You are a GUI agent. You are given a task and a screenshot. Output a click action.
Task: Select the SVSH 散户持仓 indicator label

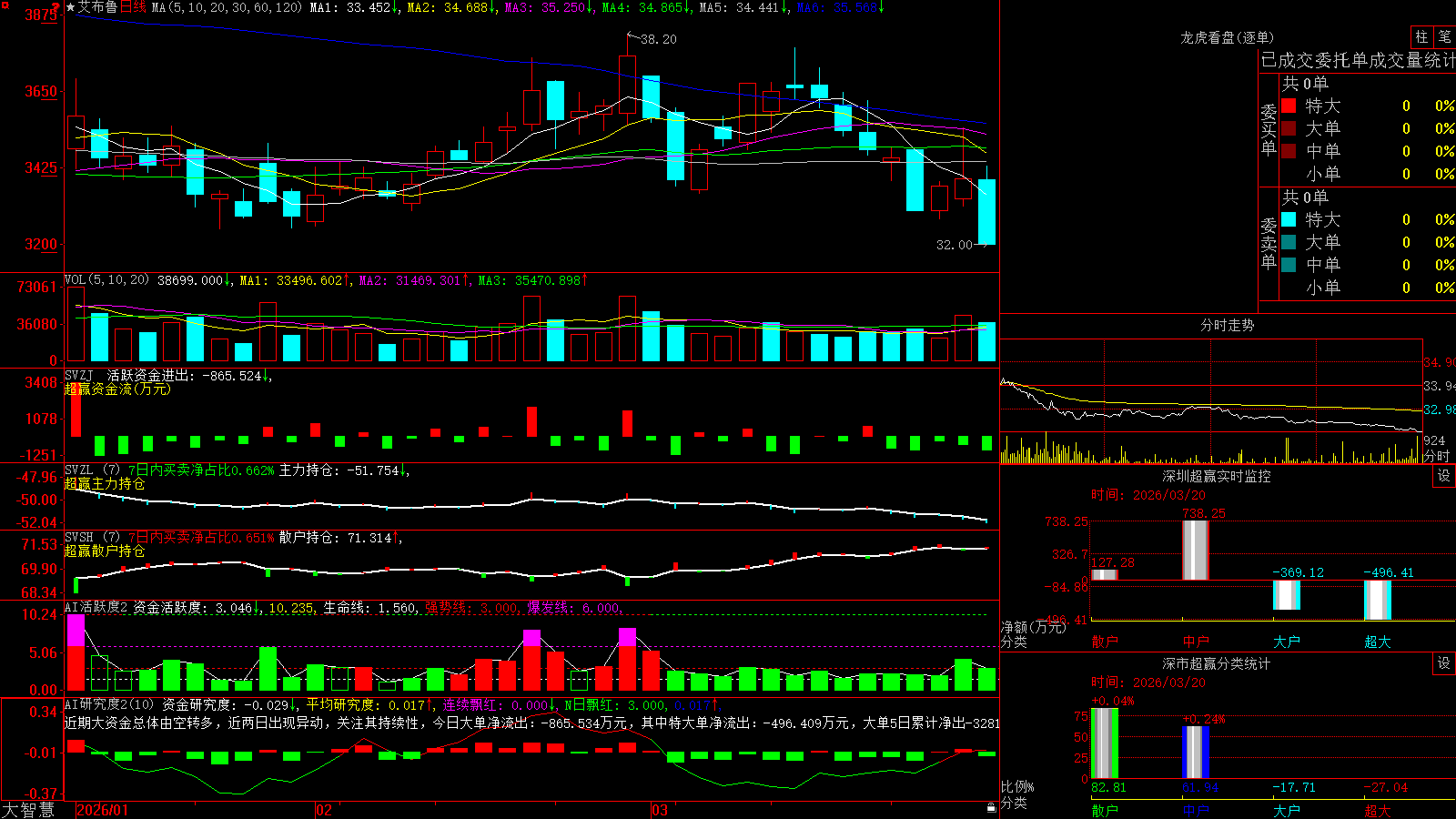[91, 538]
